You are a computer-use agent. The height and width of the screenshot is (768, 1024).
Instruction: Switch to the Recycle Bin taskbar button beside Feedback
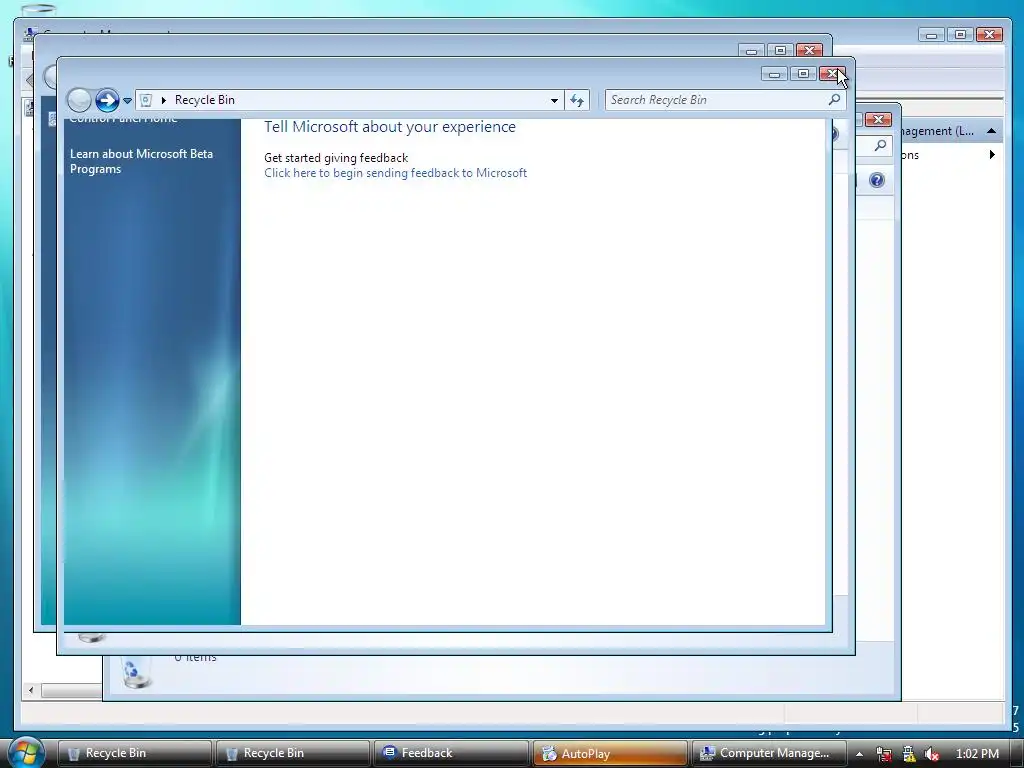click(293, 753)
